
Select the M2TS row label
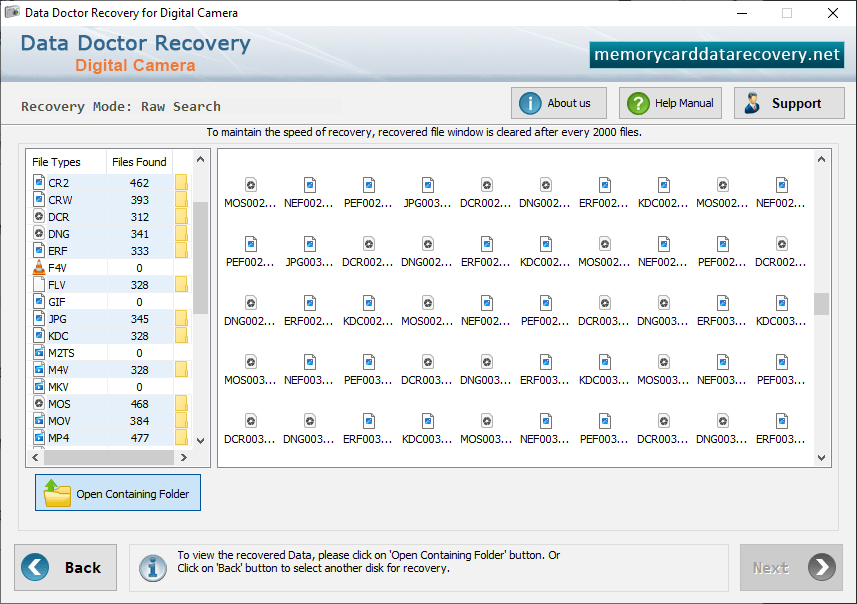[x=61, y=353]
